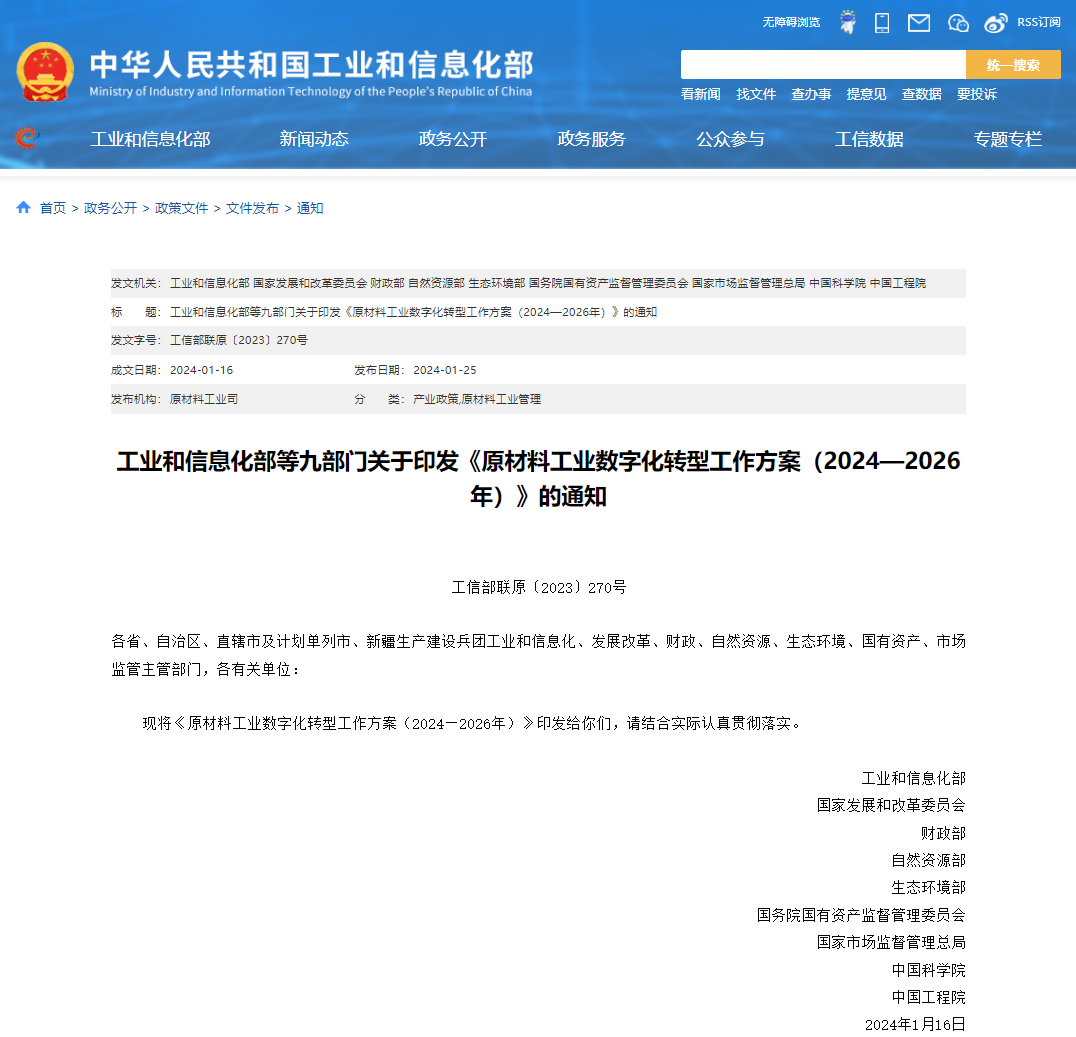Click the red MIIT gear logo
The width and height of the screenshot is (1076, 1037).
pyautogui.click(x=27, y=138)
